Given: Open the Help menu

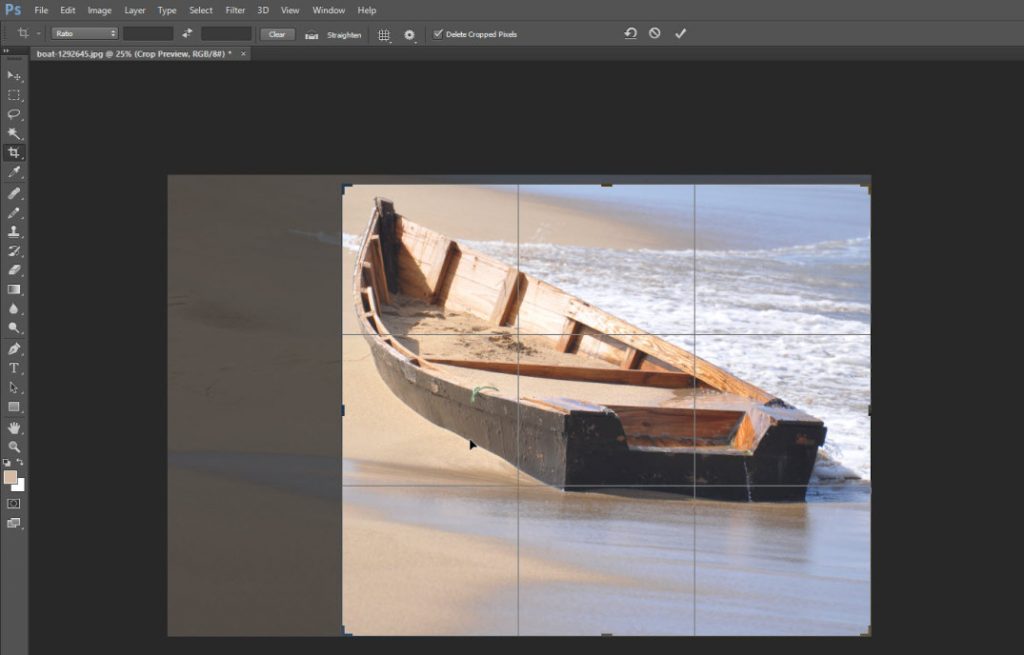Looking at the screenshot, I should click(367, 10).
